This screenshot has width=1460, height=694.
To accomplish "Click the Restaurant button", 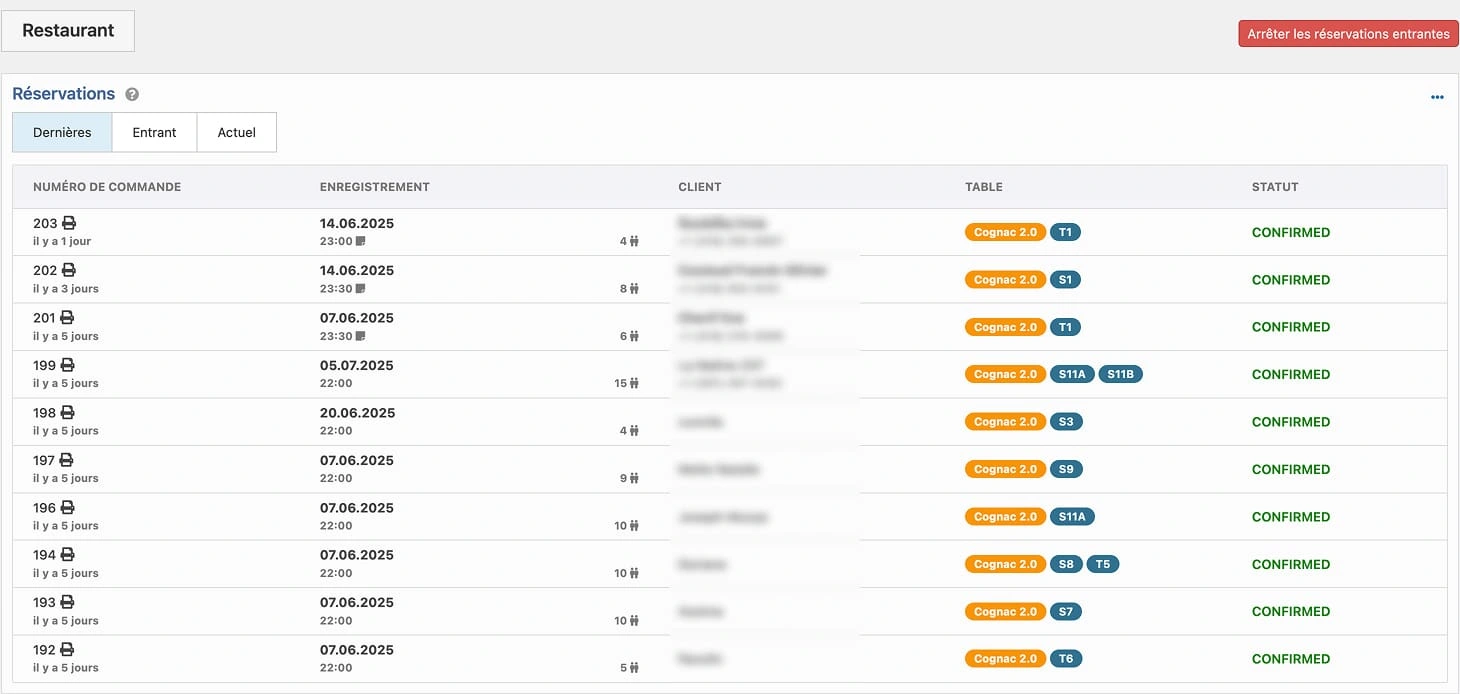I will [x=67, y=30].
